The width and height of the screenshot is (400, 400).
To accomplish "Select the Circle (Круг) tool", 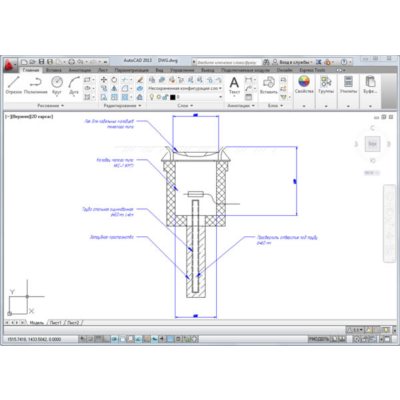I will tap(57, 85).
